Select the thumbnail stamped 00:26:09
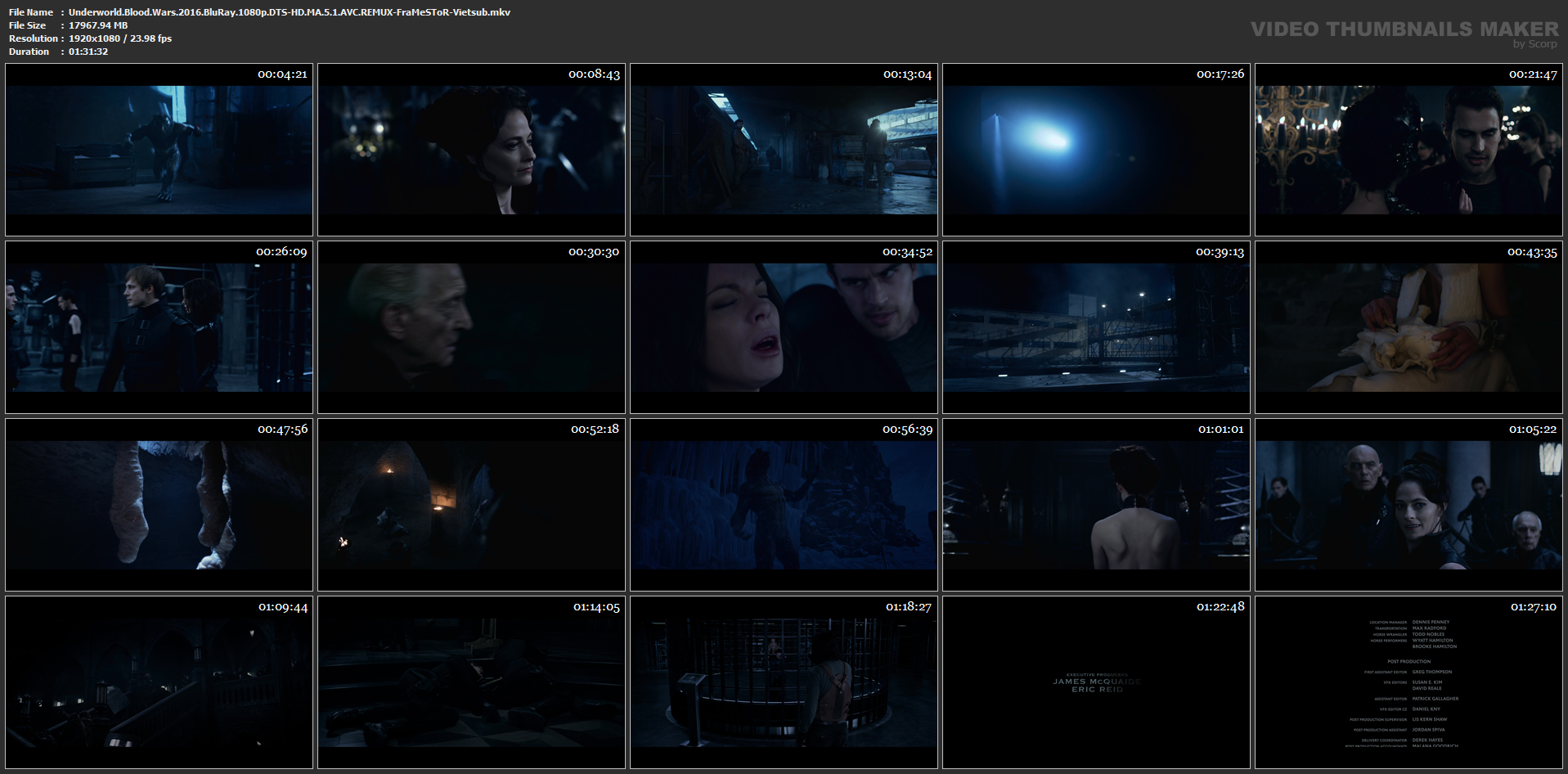 [159, 327]
